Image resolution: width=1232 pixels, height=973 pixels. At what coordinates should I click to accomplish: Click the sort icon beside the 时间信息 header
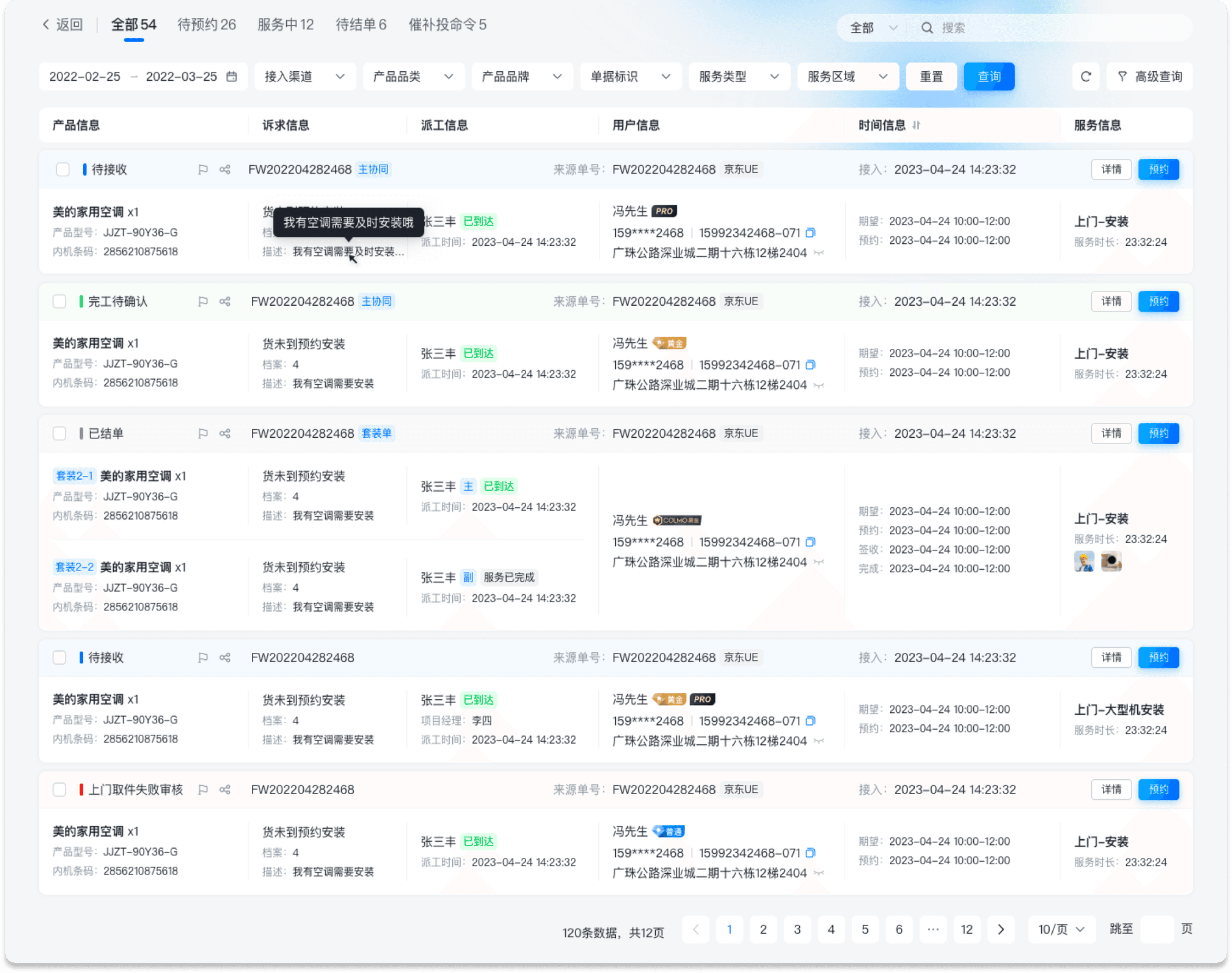[x=916, y=125]
